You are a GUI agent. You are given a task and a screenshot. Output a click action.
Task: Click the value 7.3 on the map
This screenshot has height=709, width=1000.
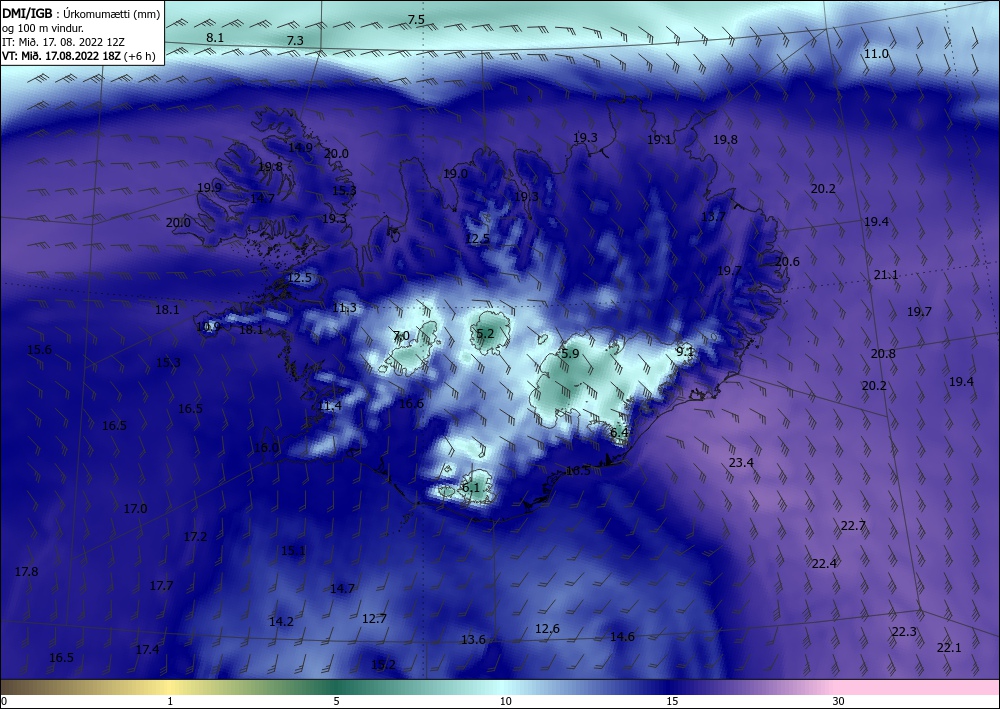pyautogui.click(x=295, y=41)
